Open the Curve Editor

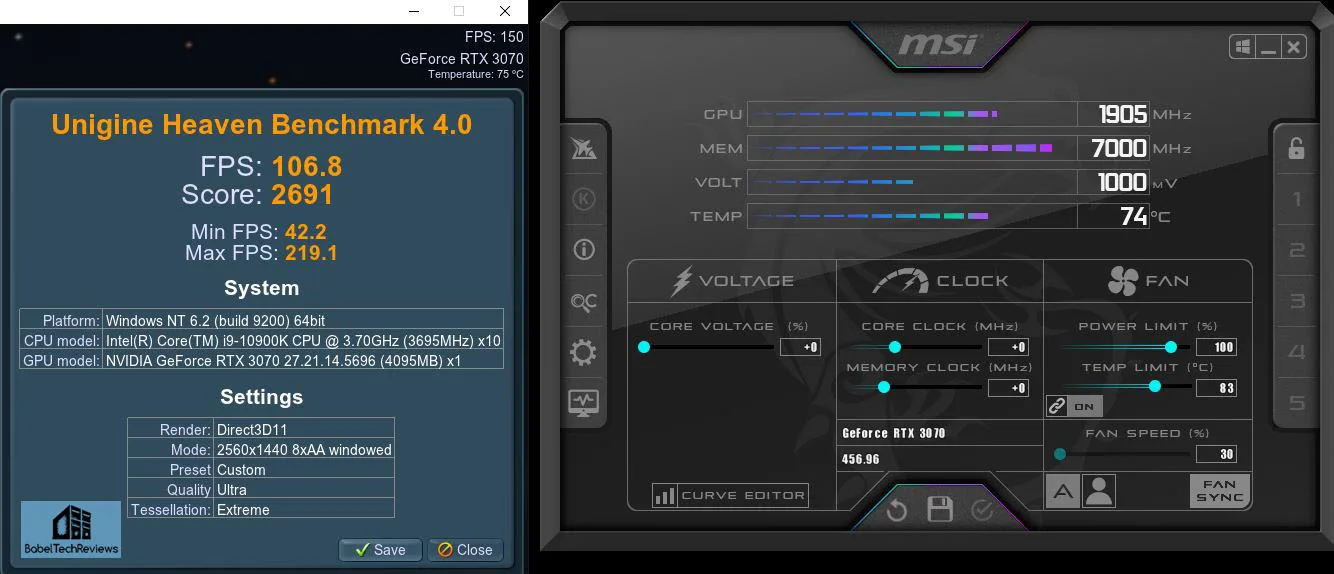click(730, 495)
